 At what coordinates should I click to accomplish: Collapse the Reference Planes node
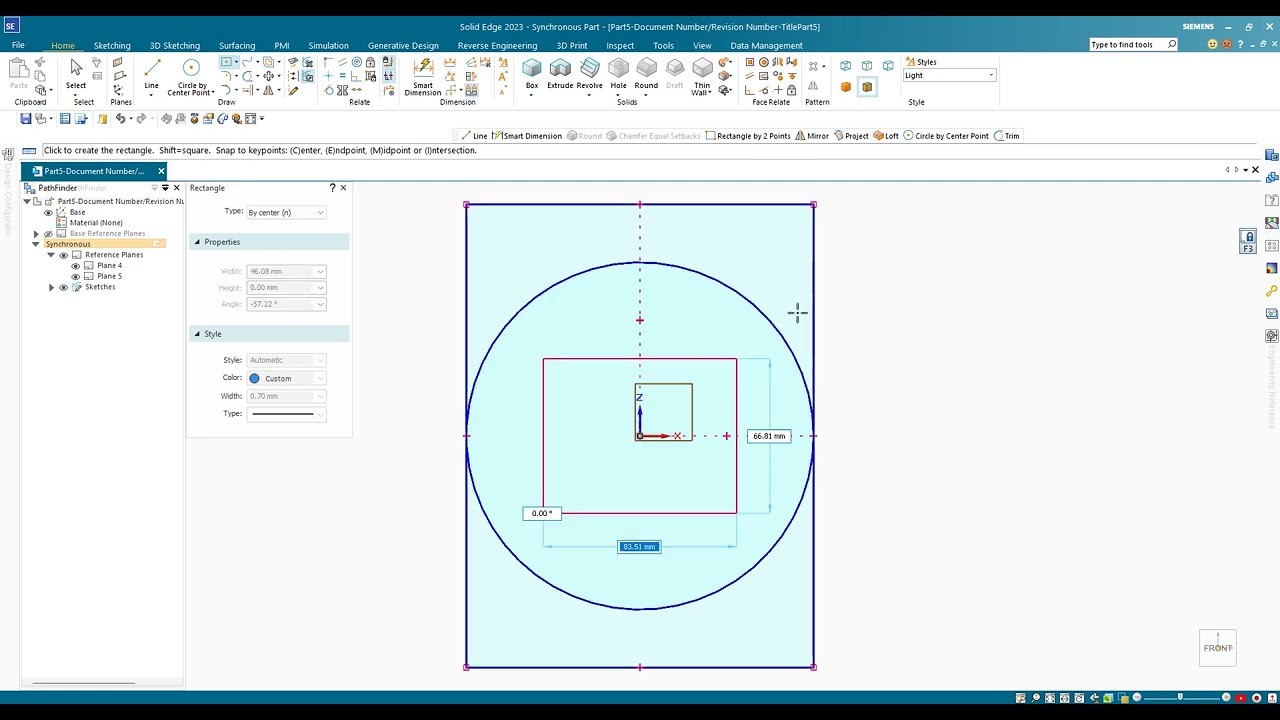tap(51, 255)
